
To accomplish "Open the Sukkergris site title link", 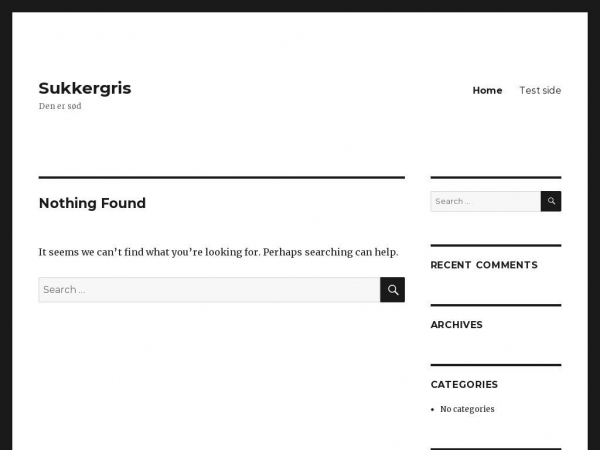I will [85, 88].
